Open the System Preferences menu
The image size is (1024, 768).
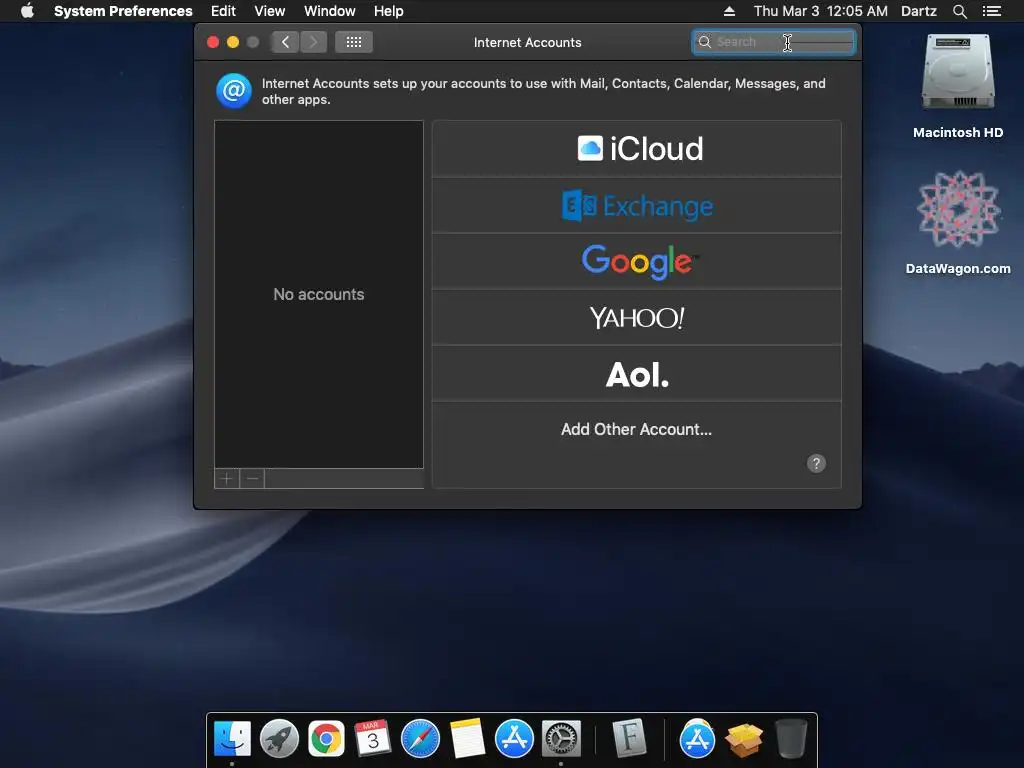tap(123, 11)
